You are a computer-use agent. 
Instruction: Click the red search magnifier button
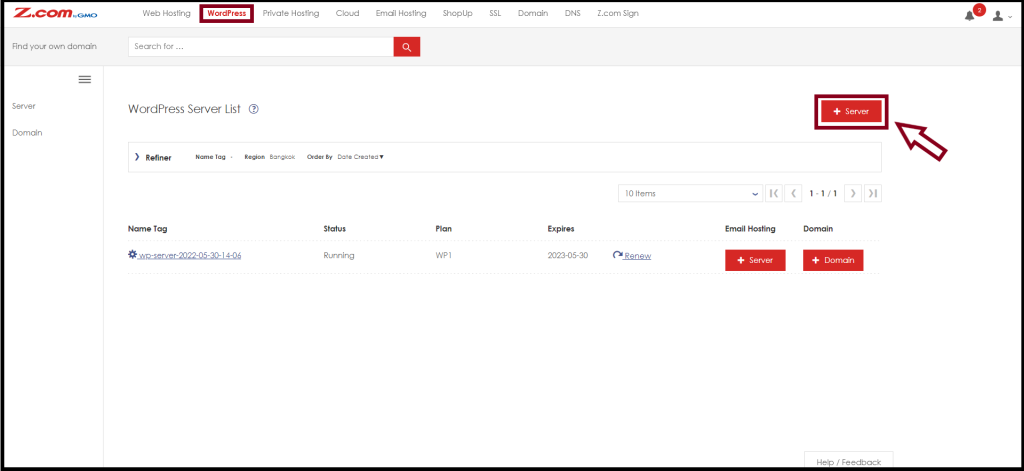[406, 46]
